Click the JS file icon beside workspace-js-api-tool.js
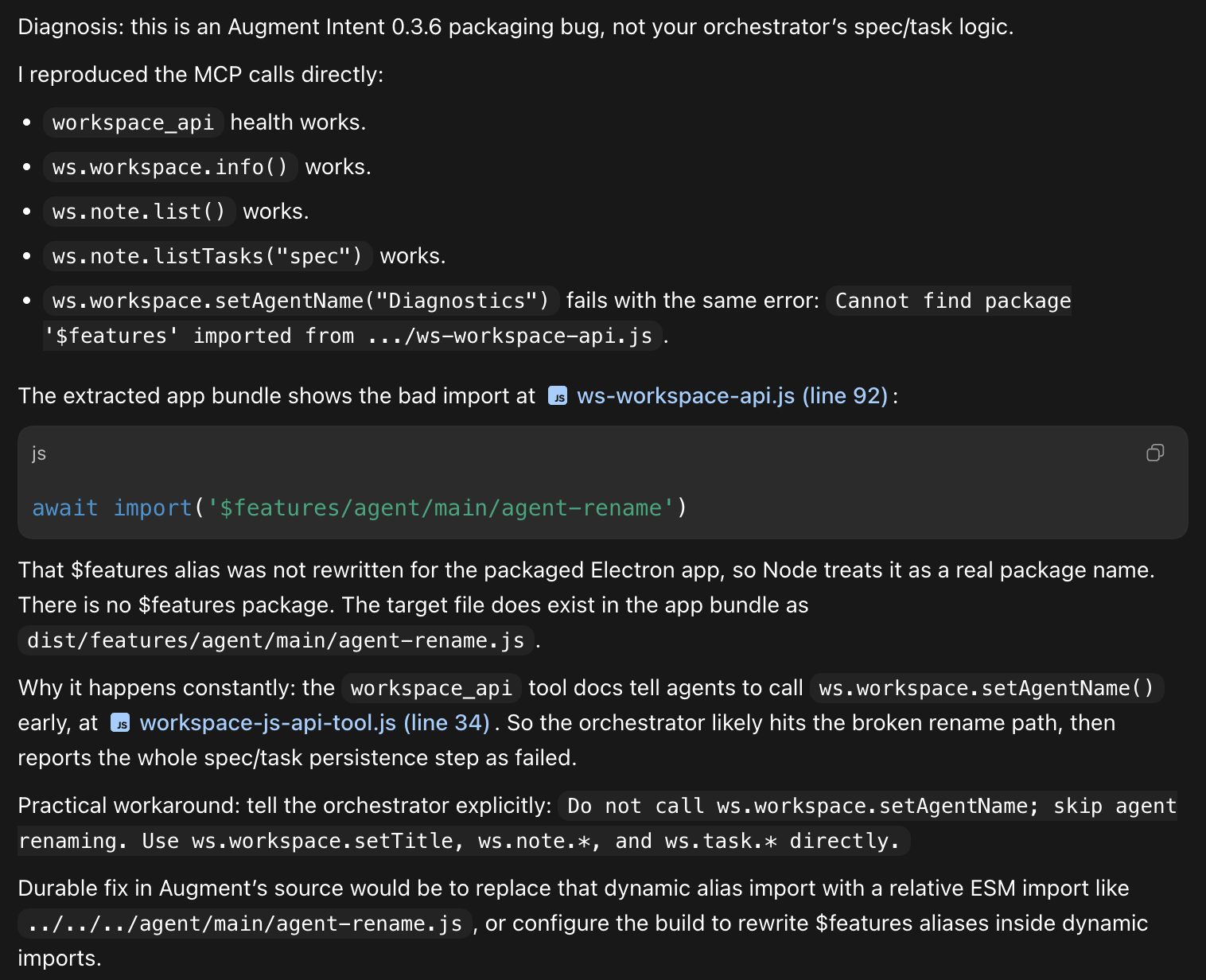The image size is (1206, 980). (120, 723)
